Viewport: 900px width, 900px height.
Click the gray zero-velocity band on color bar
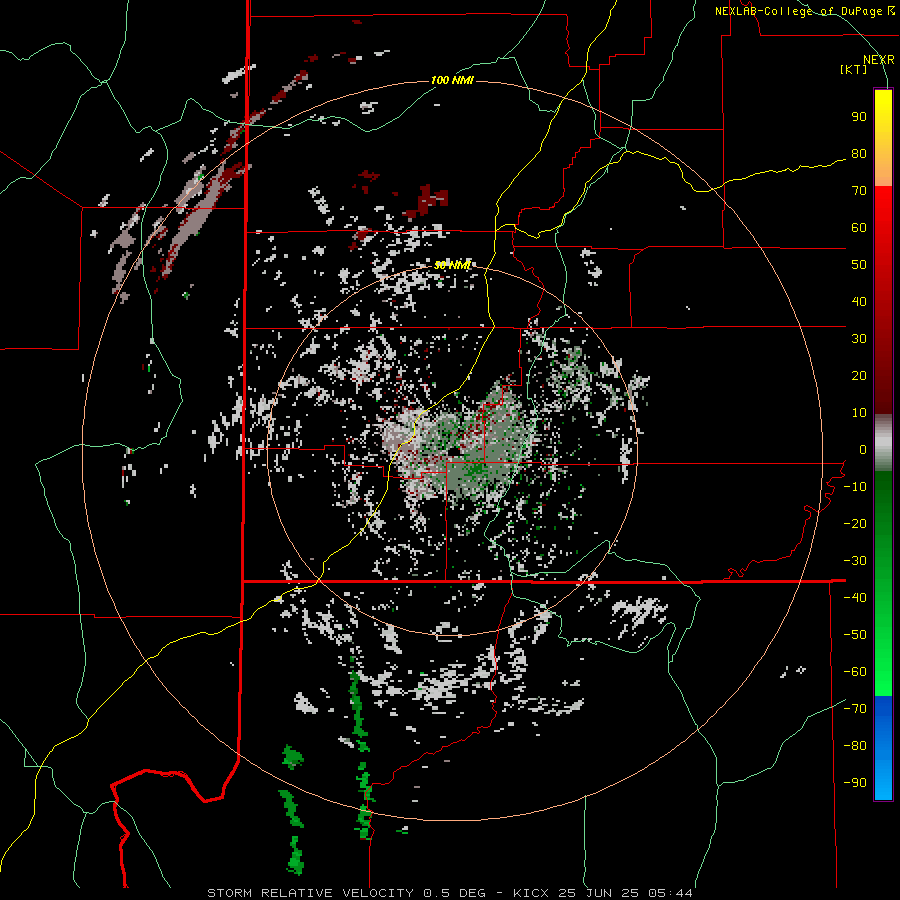point(883,443)
